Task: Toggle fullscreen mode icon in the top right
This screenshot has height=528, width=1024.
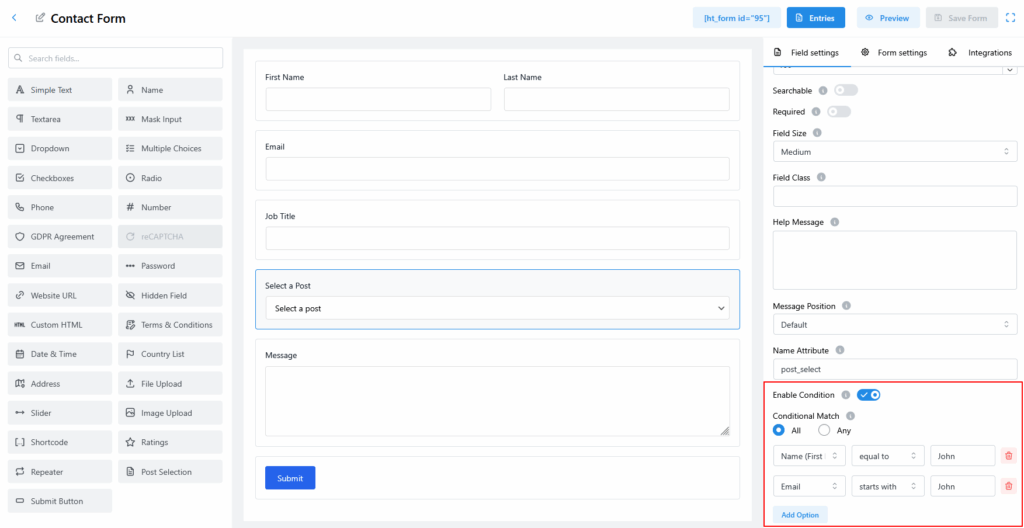Action: pyautogui.click(x=1009, y=18)
